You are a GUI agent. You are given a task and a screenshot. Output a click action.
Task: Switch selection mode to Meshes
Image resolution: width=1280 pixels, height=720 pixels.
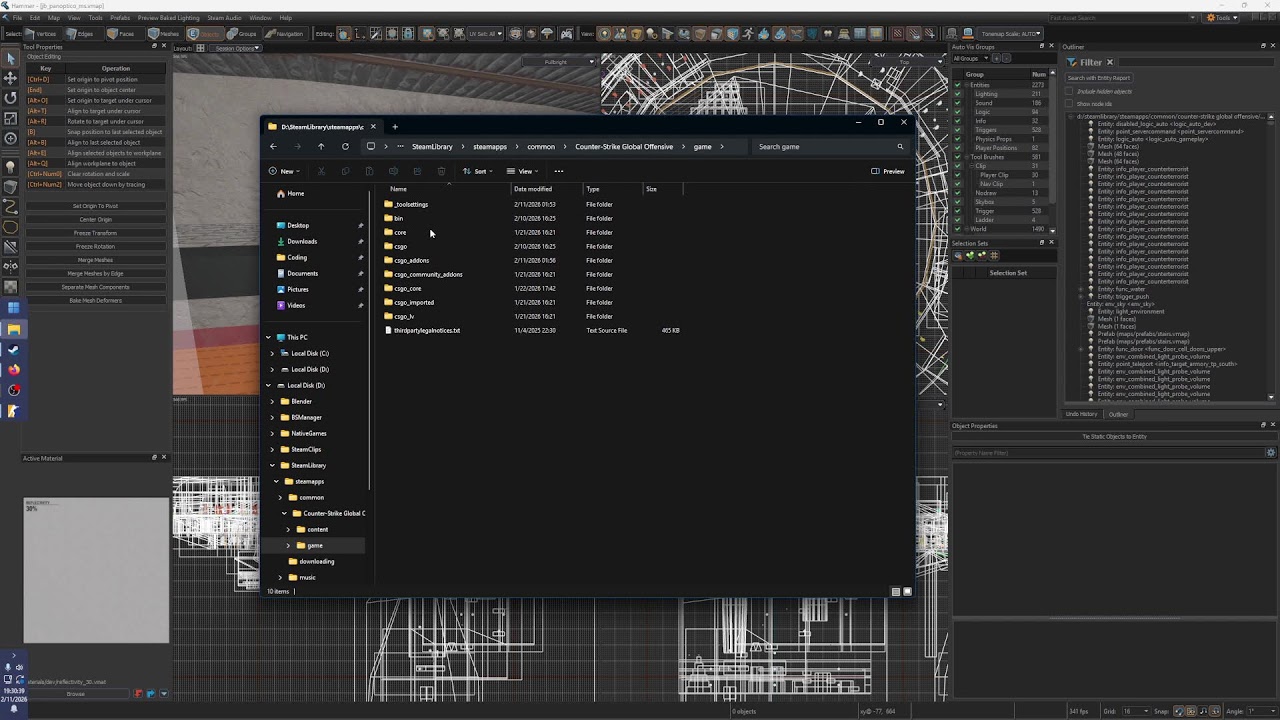coord(164,33)
